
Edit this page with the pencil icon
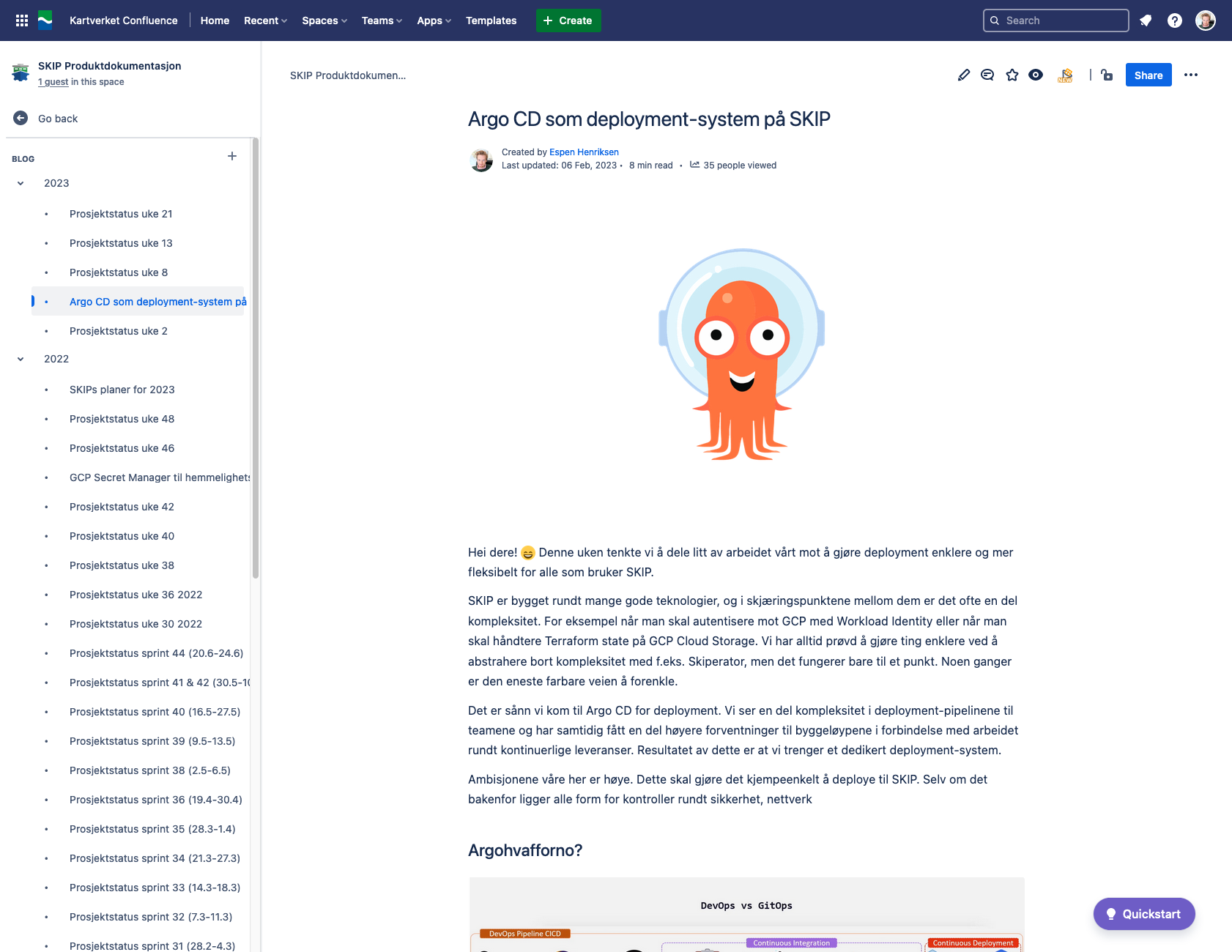click(x=964, y=75)
